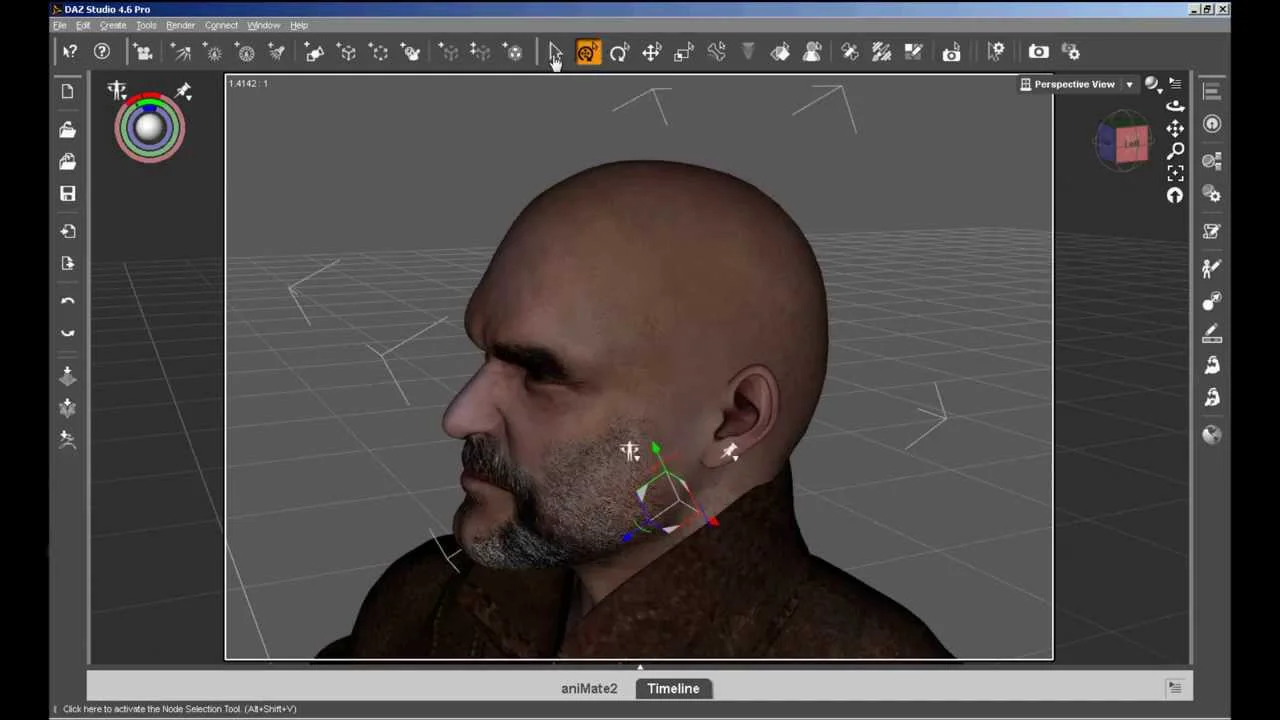This screenshot has height=720, width=1280.
Task: Switch to the aniMate2 tab
Action: (x=589, y=688)
